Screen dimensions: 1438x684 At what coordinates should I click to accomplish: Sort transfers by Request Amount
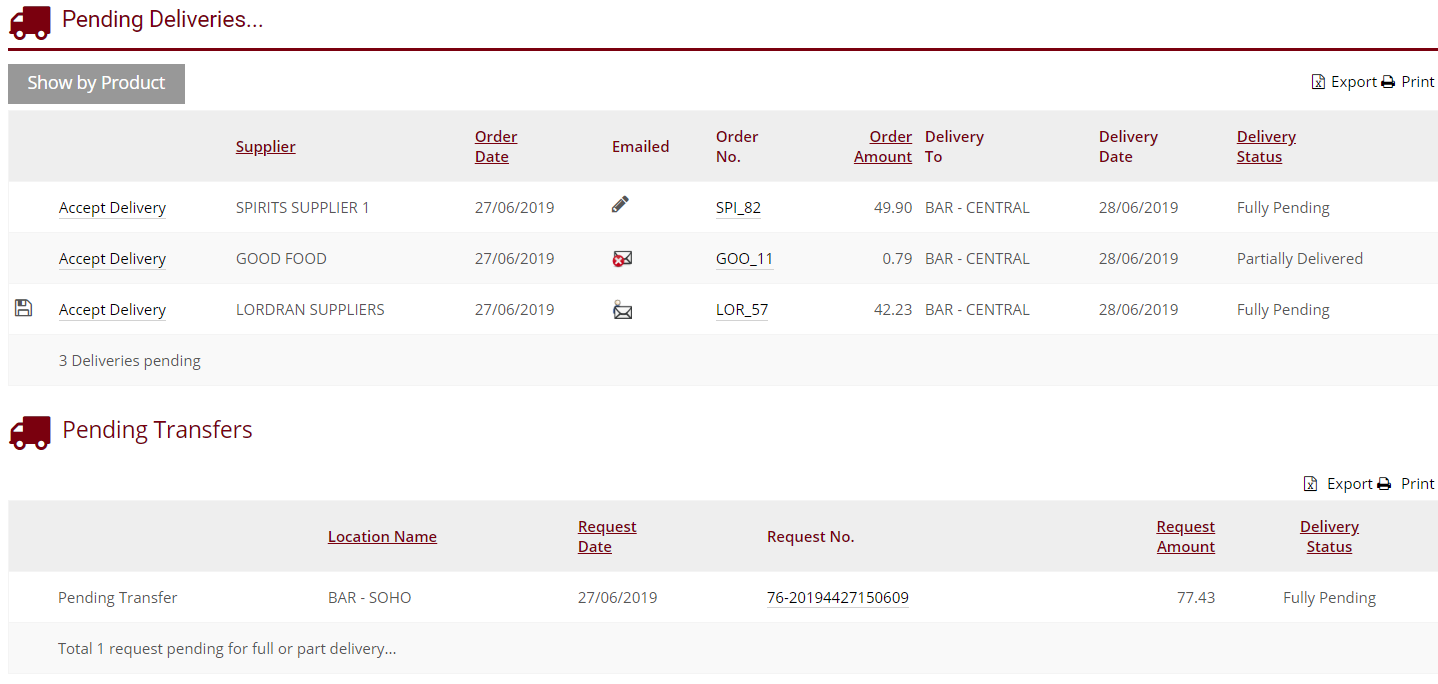click(x=1185, y=536)
